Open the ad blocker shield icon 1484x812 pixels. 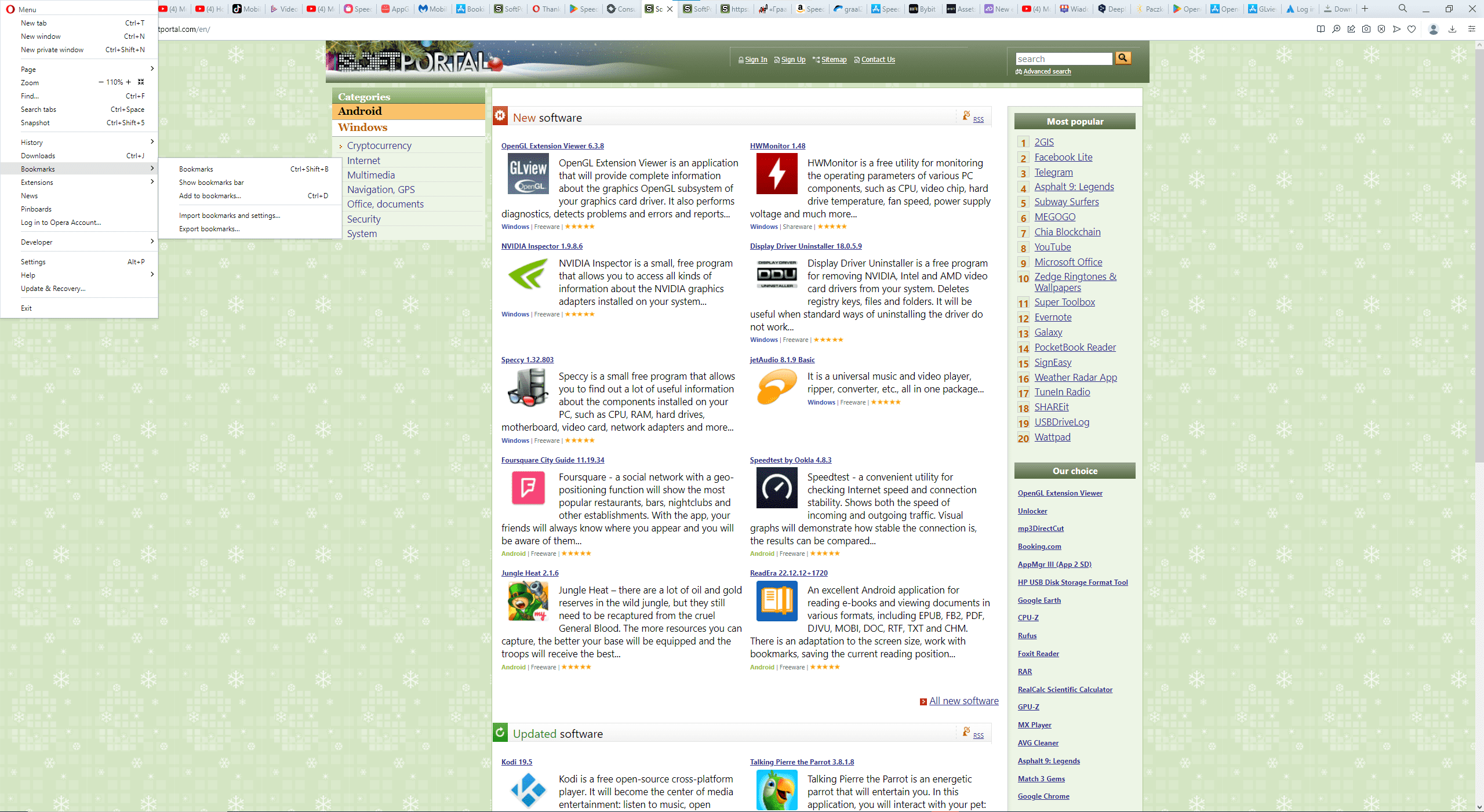(1381, 29)
